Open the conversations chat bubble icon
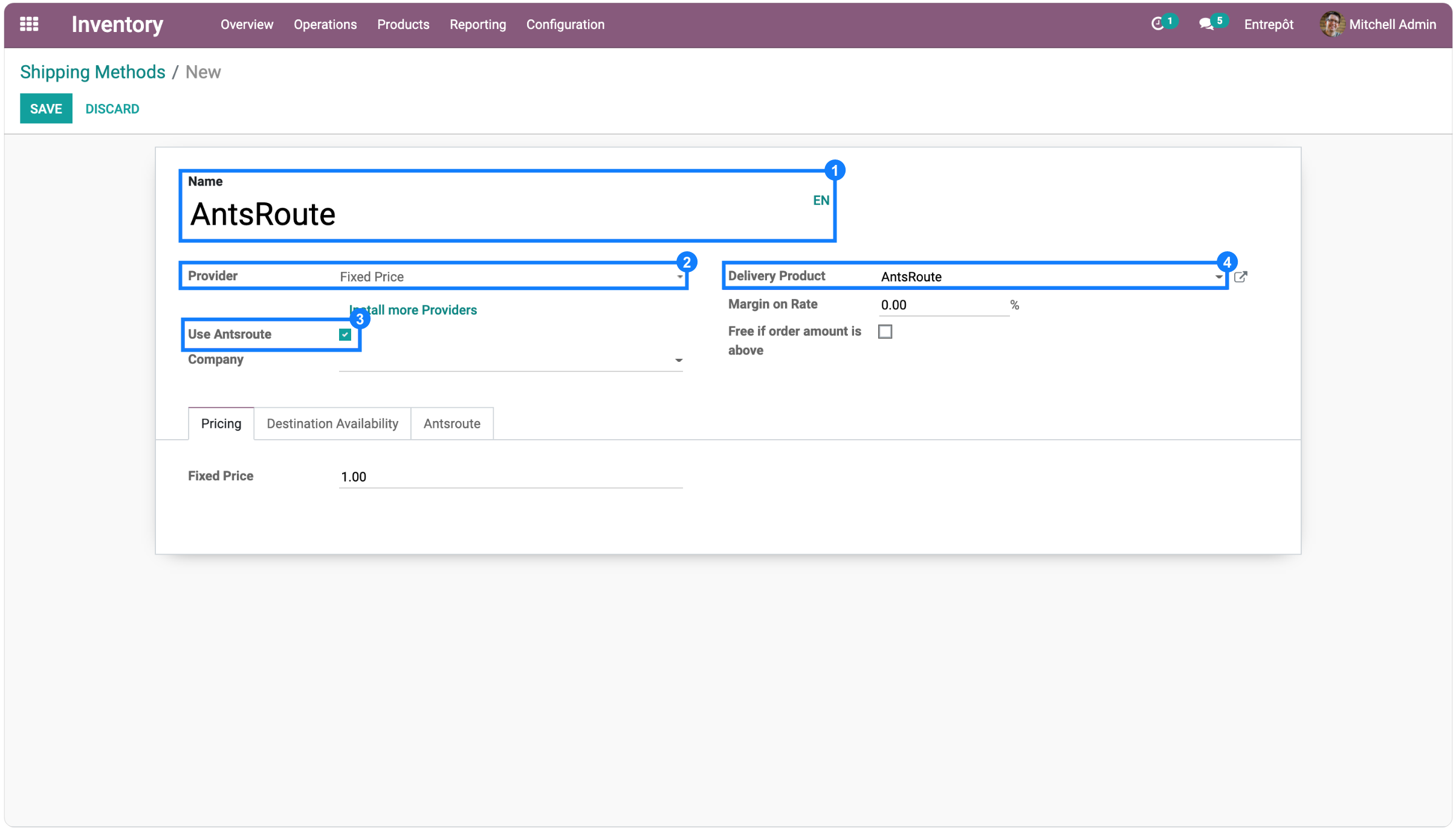 coord(1206,24)
